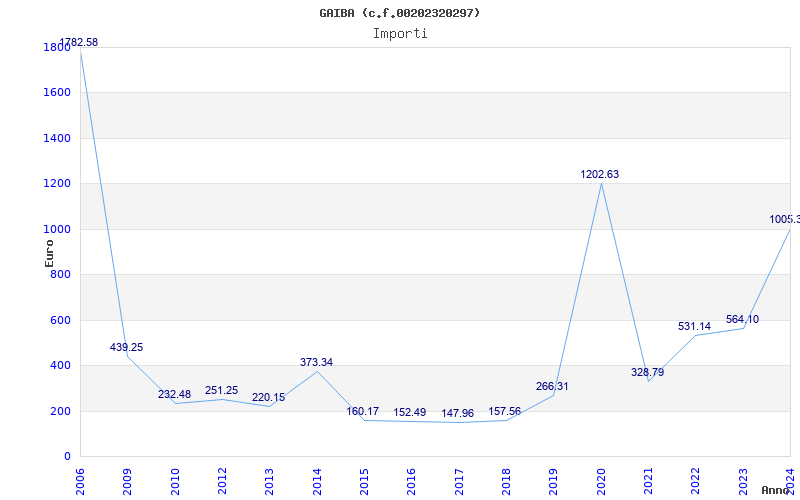Click the 2014 x-axis year label
The height and width of the screenshot is (500, 800).
tap(317, 482)
